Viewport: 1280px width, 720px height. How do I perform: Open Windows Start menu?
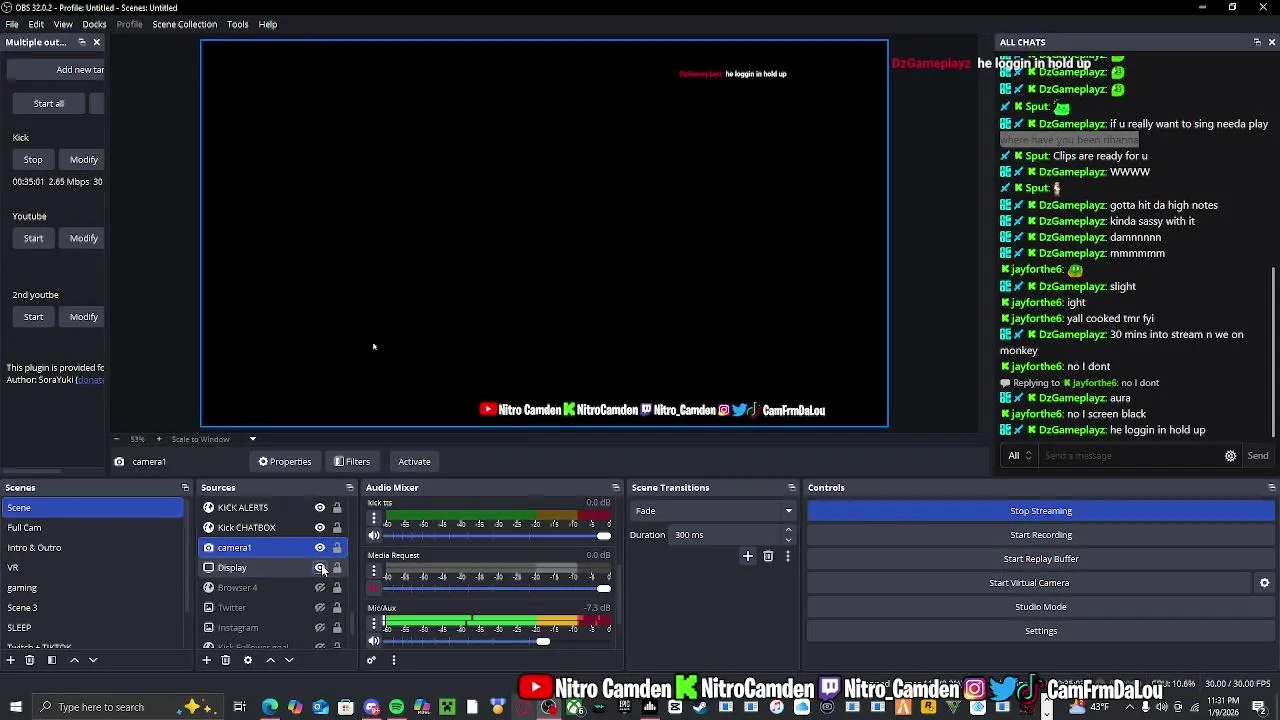coord(15,707)
